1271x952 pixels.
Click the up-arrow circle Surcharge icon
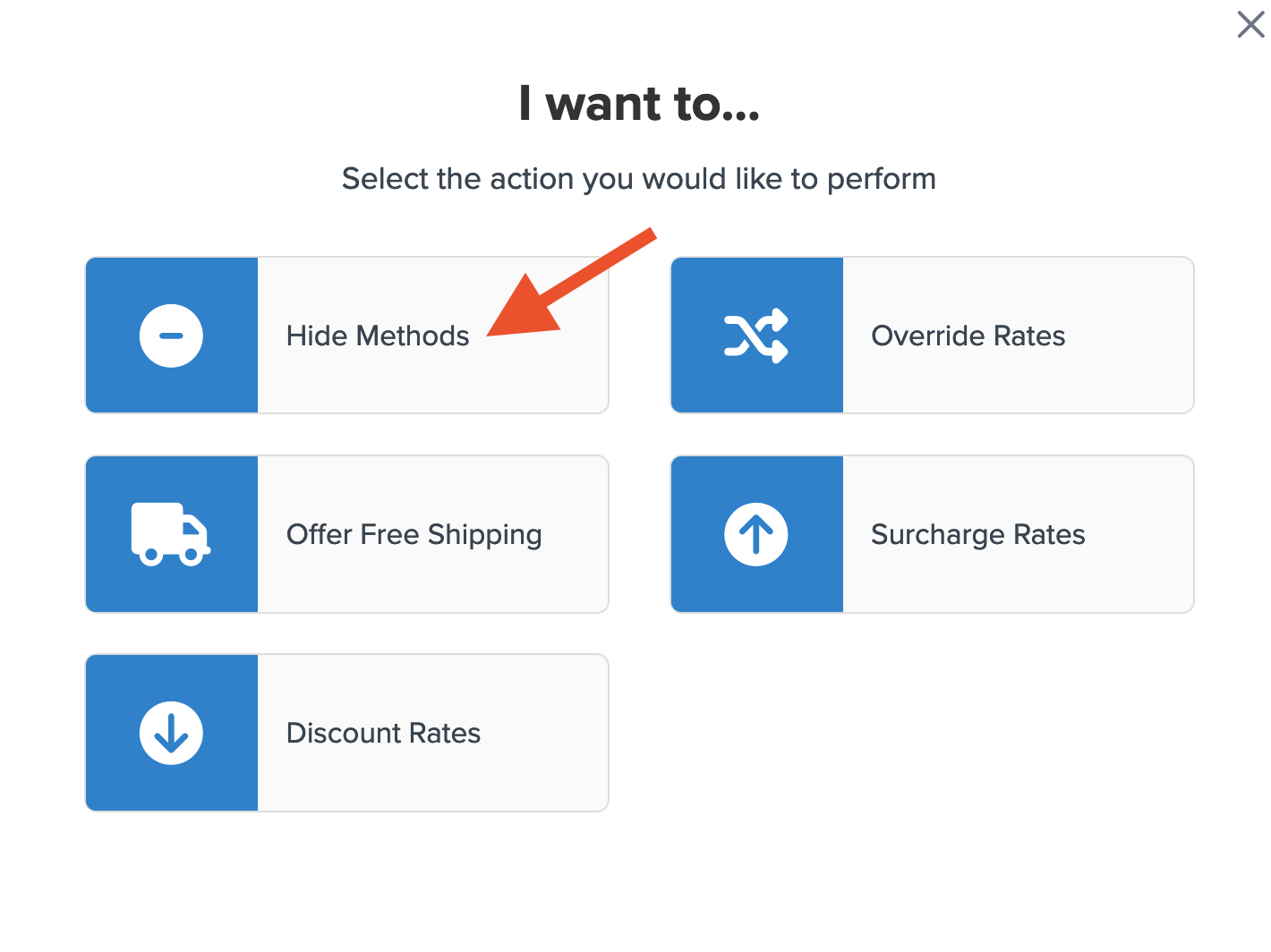pyautogui.click(x=756, y=534)
